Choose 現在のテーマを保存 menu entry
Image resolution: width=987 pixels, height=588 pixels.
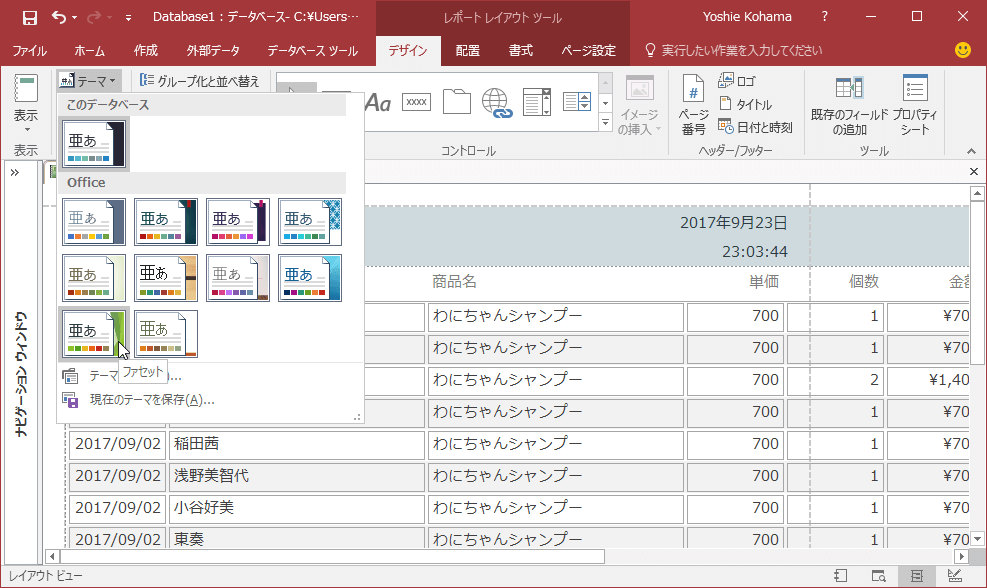pos(151,400)
